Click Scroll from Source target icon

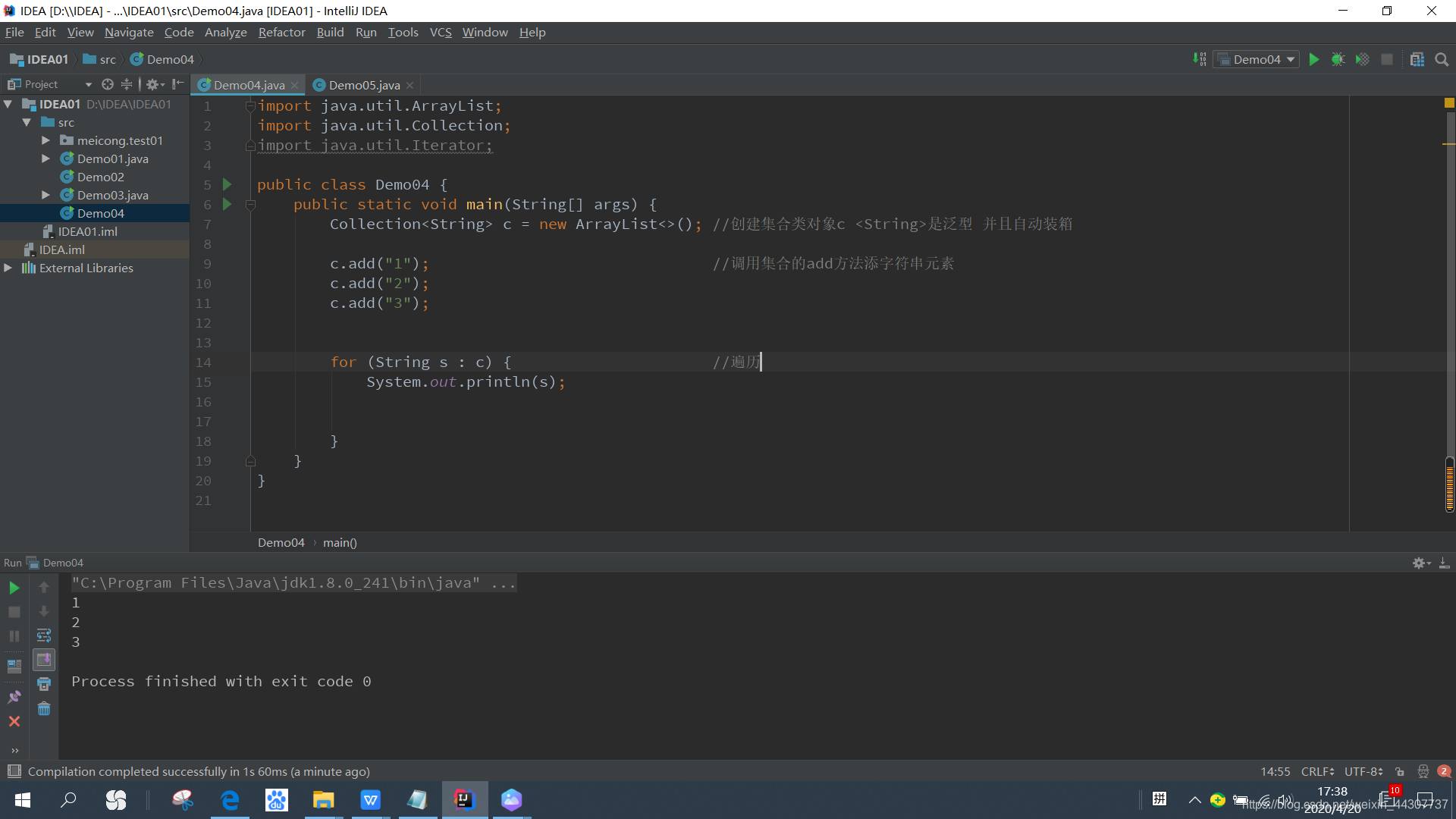(x=108, y=84)
